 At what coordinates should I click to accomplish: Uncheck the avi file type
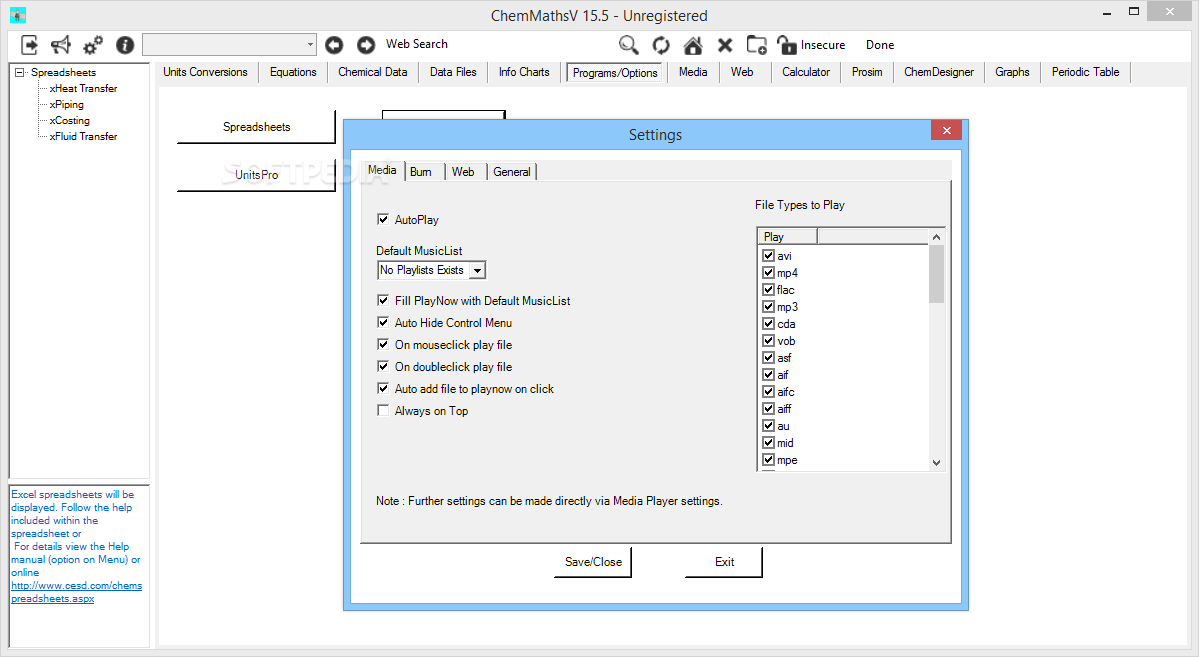(768, 255)
